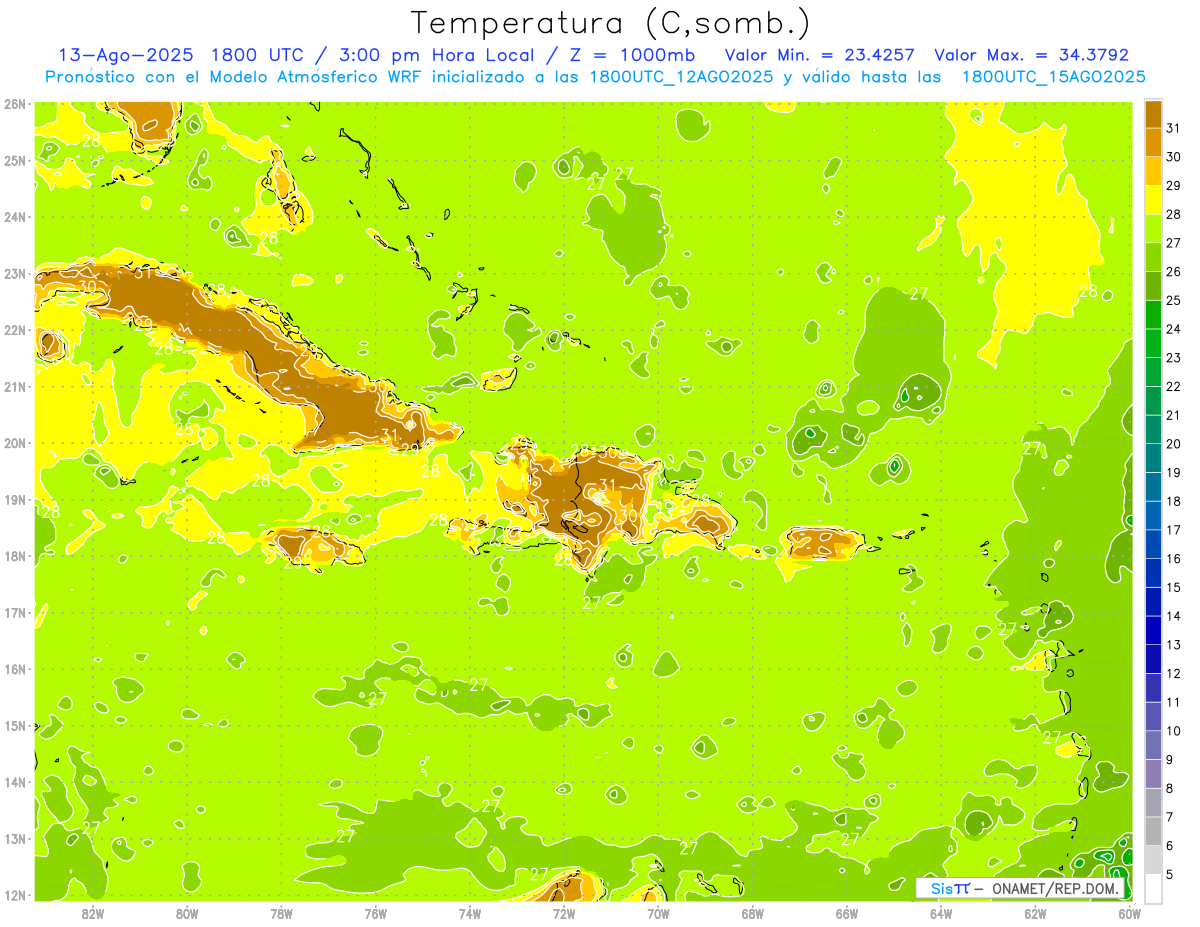Click the '76W' longitude axis label

tap(375, 913)
